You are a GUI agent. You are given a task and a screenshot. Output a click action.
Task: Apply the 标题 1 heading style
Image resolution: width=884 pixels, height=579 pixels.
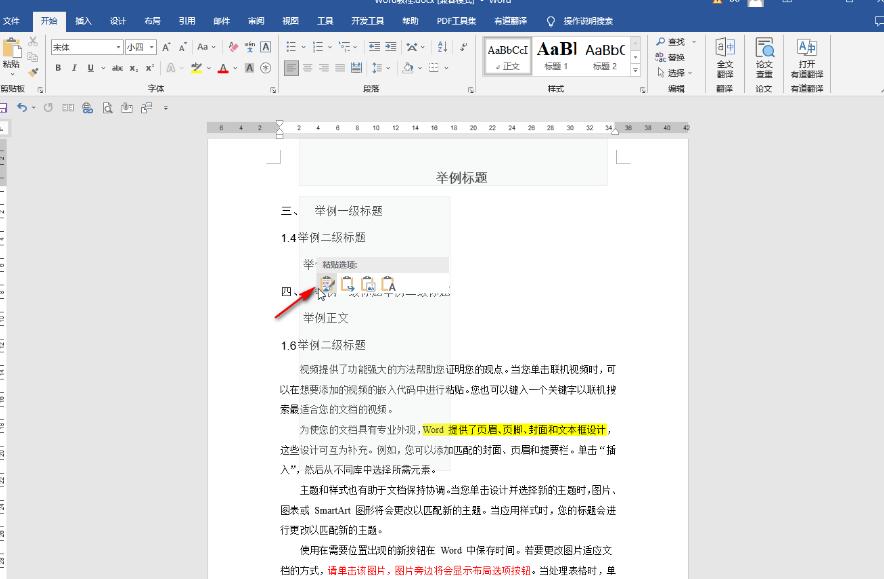click(556, 55)
